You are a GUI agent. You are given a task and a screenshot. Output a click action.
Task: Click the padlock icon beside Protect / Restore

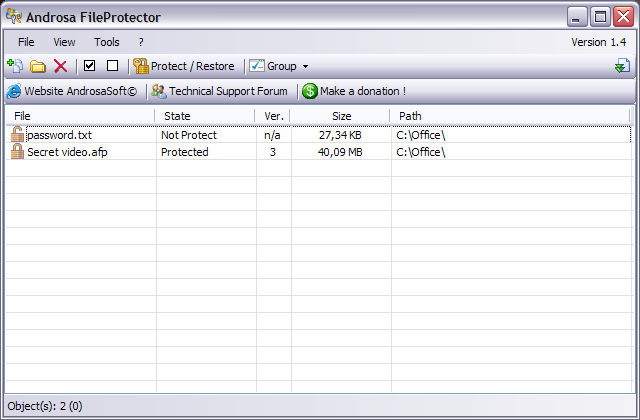coord(141,66)
